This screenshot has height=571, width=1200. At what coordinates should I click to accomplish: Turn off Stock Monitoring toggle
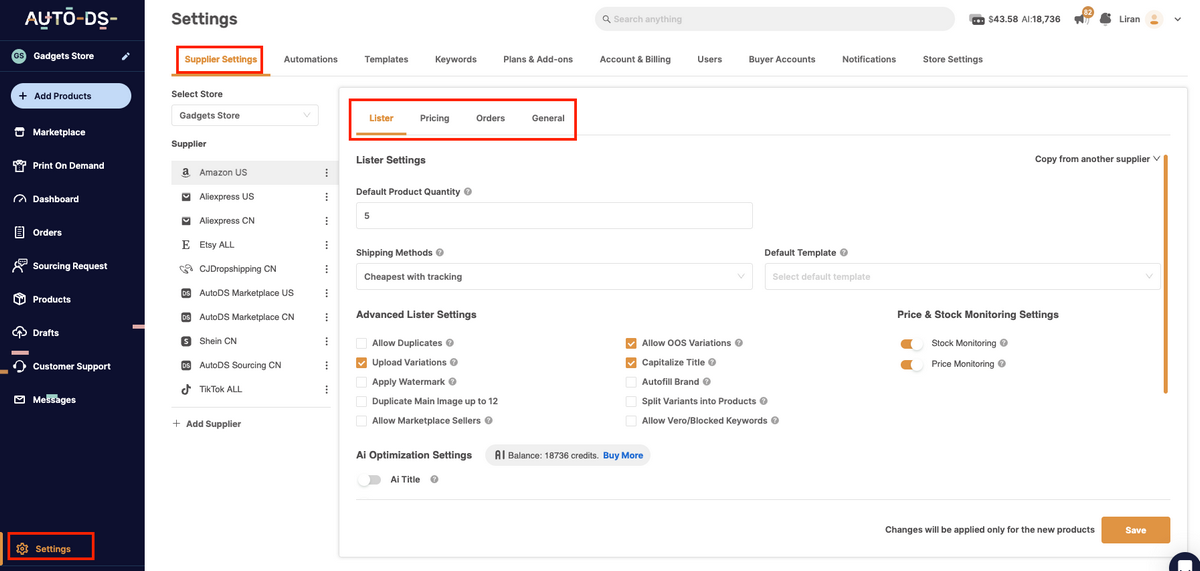coord(912,344)
